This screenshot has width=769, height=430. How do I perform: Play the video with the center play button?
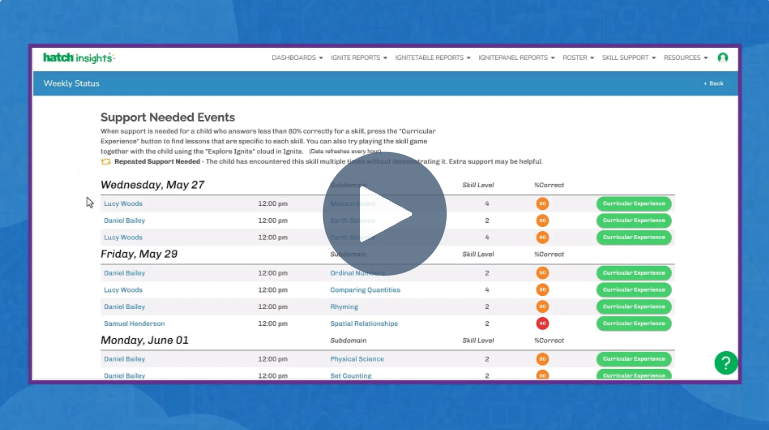click(x=384, y=214)
